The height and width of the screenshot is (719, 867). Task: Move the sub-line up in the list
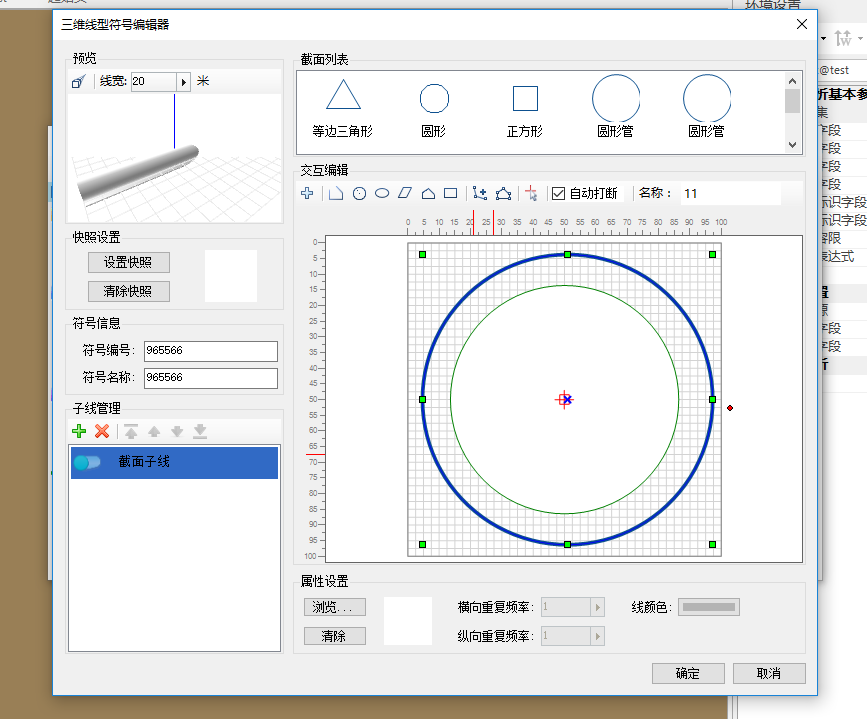153,431
